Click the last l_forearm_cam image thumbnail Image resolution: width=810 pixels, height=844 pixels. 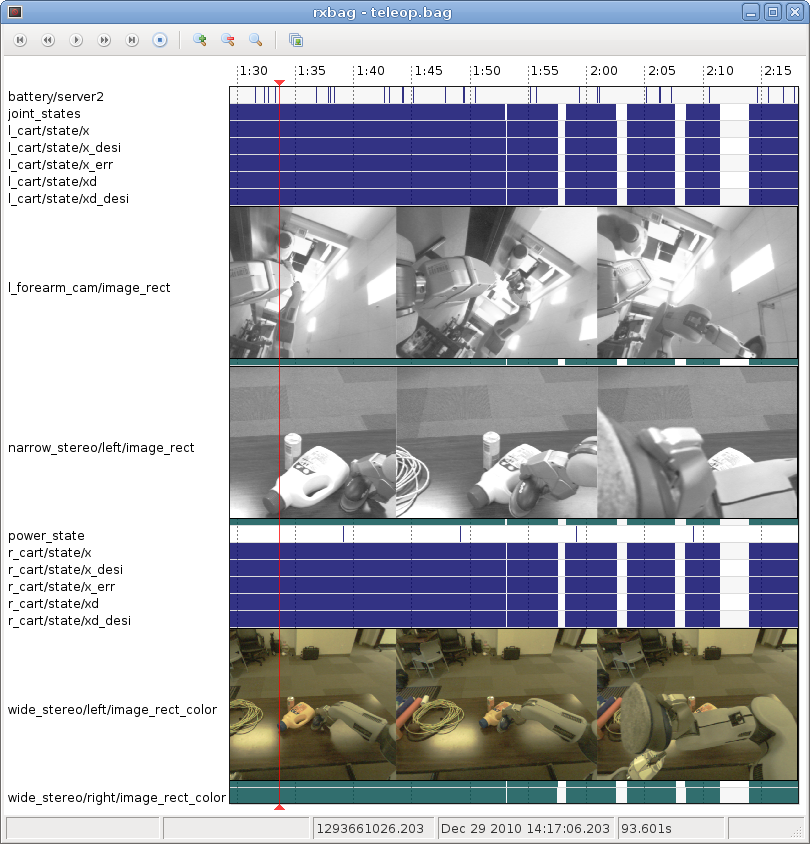697,282
